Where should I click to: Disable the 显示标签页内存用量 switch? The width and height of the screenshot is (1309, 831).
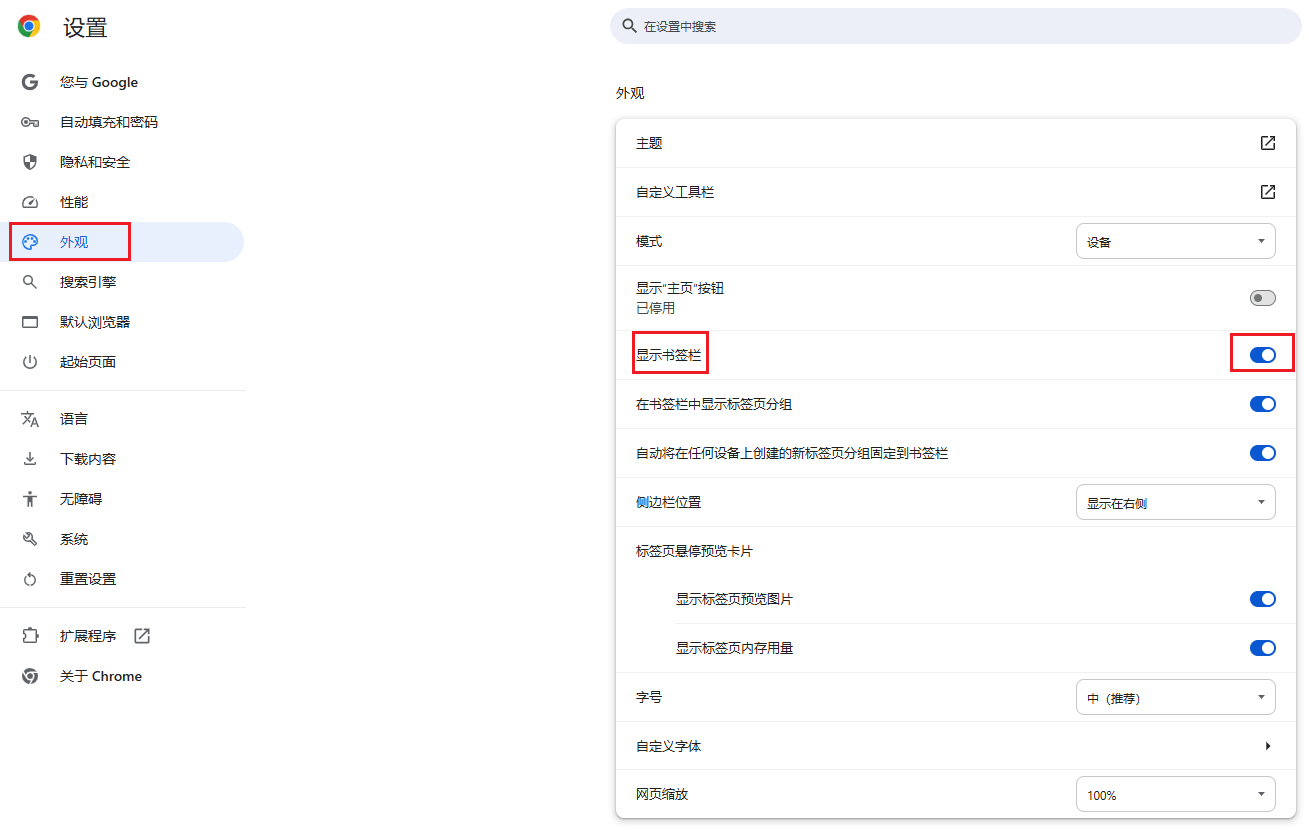tap(1263, 647)
